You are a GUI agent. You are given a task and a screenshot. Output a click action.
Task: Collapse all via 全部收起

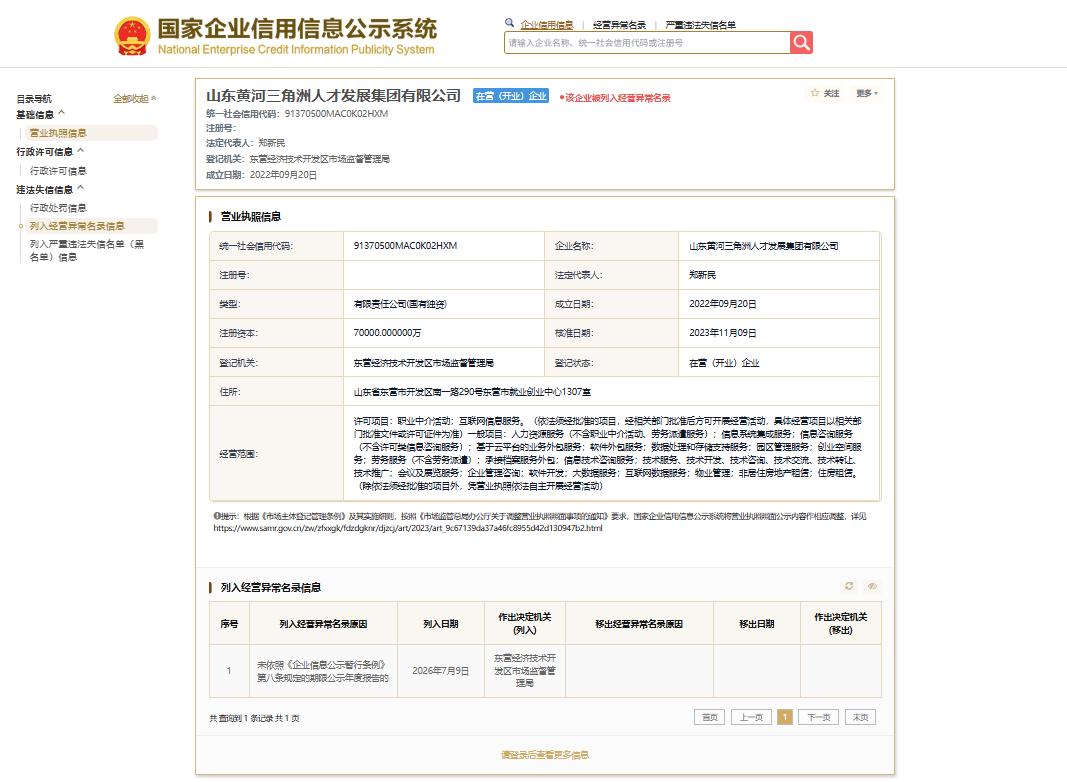pyautogui.click(x=135, y=99)
